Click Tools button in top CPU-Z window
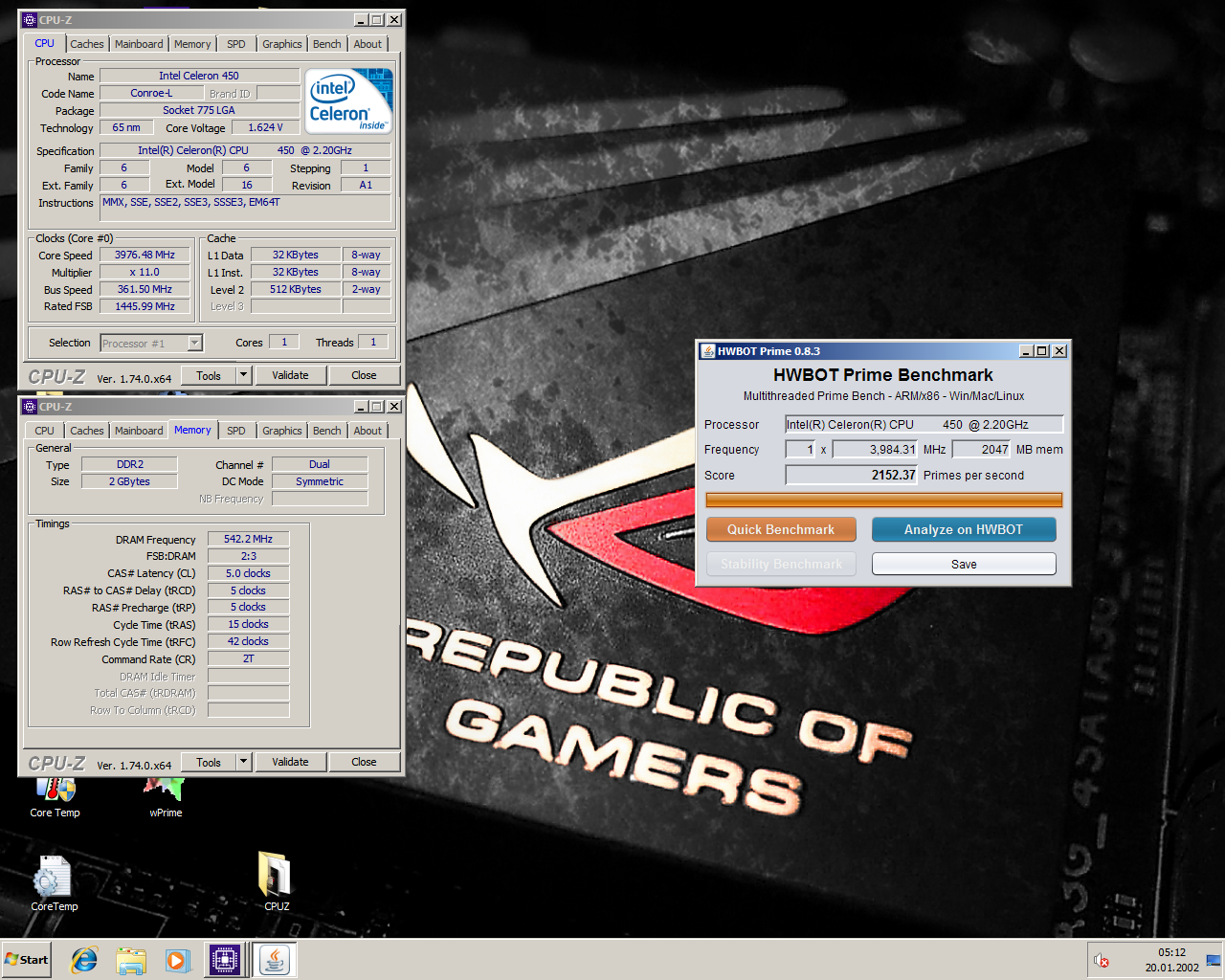Screen dimensions: 1225x980 [209, 375]
